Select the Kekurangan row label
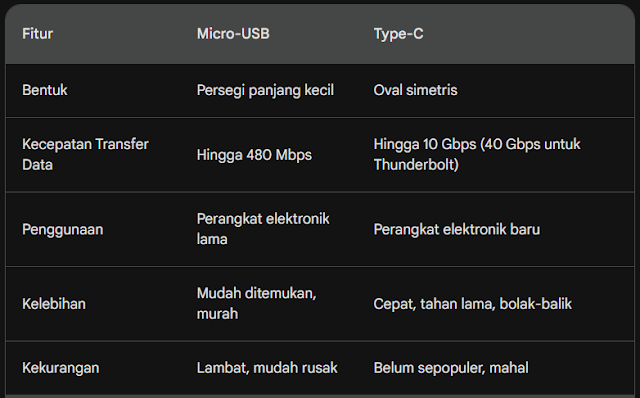 (x=60, y=368)
